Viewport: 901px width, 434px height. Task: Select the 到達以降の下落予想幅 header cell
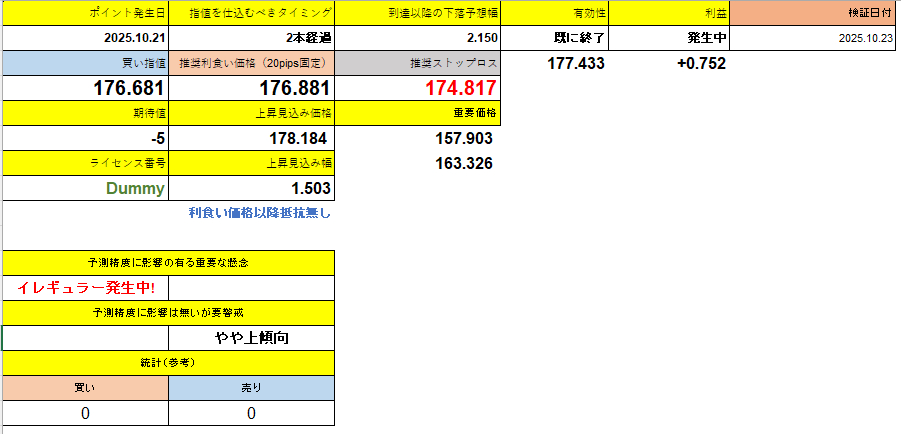pyautogui.click(x=418, y=13)
